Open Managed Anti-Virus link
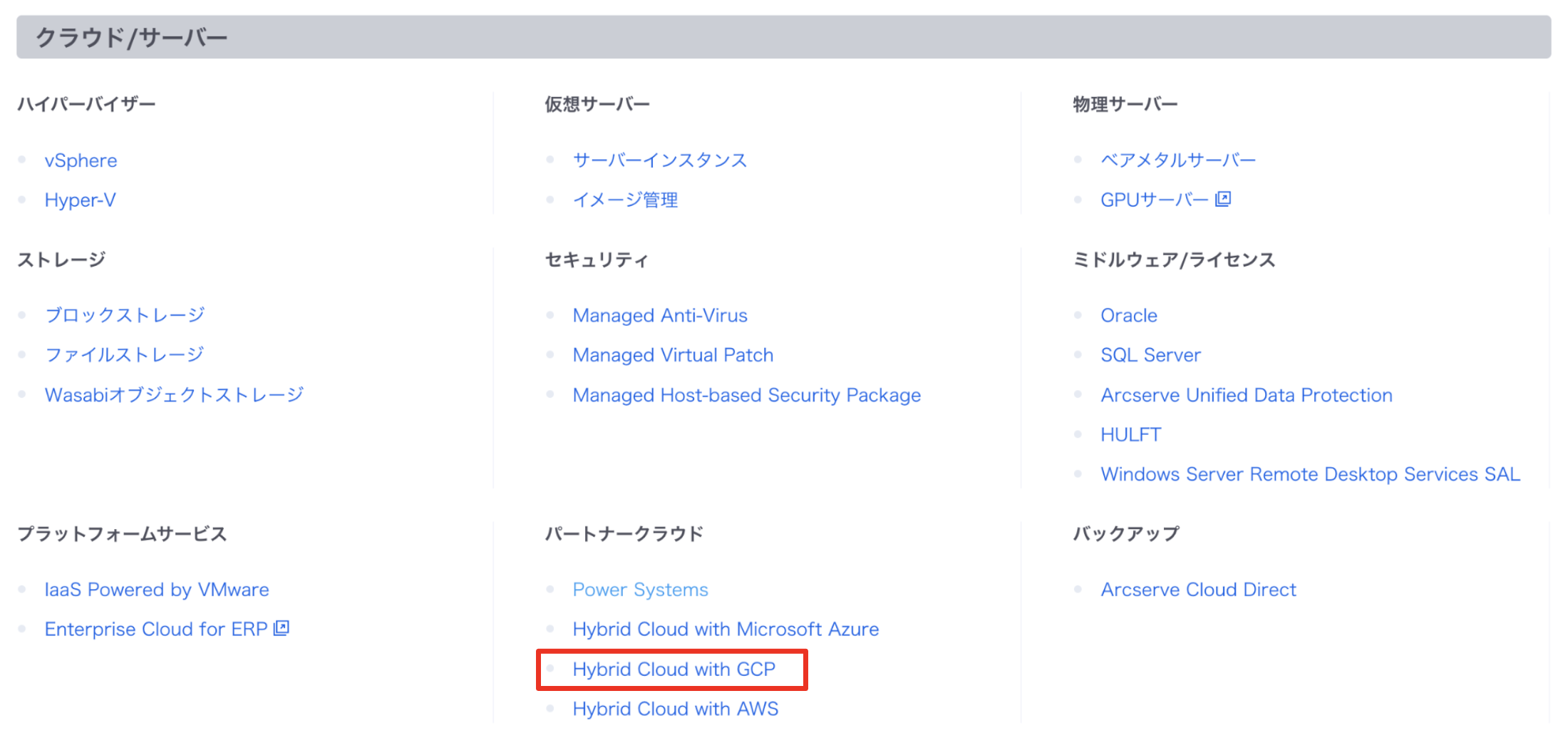Screen dimensions: 1568x743 pyautogui.click(x=659, y=315)
